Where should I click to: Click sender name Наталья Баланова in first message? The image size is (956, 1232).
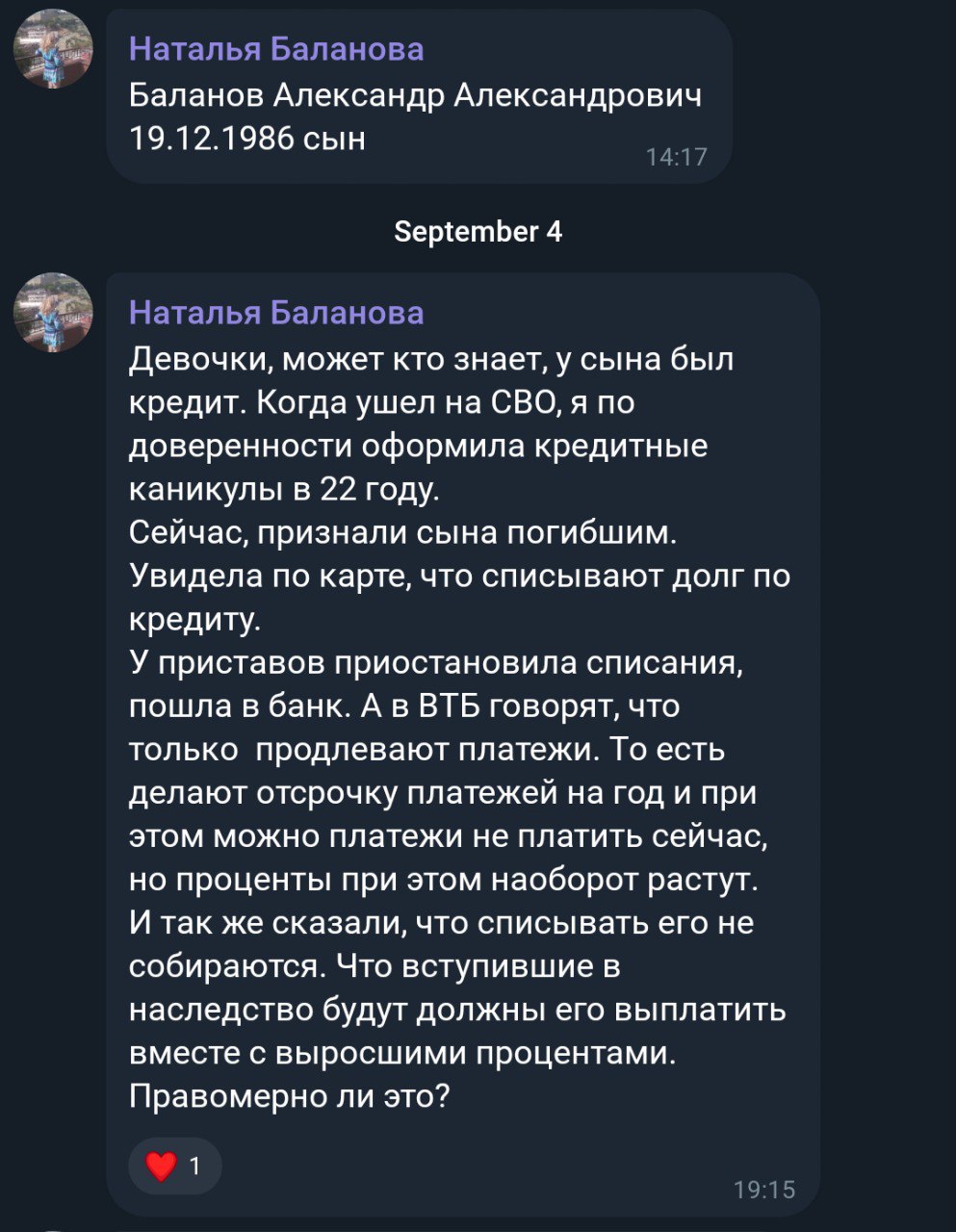pos(276,49)
